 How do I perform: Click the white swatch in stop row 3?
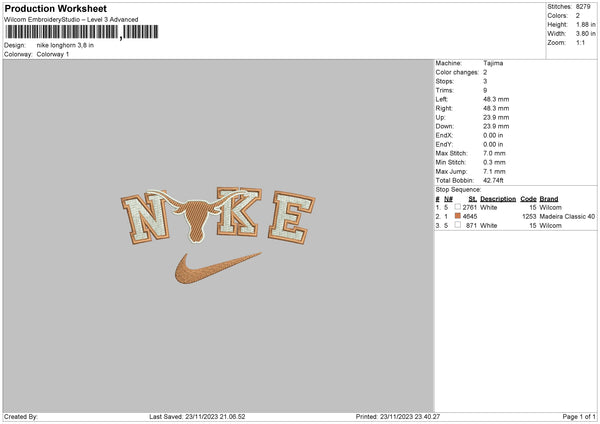457,225
